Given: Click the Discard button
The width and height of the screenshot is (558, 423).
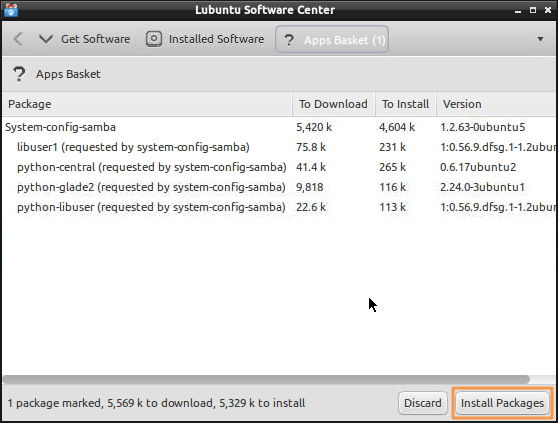Looking at the screenshot, I should pyautogui.click(x=422, y=403).
